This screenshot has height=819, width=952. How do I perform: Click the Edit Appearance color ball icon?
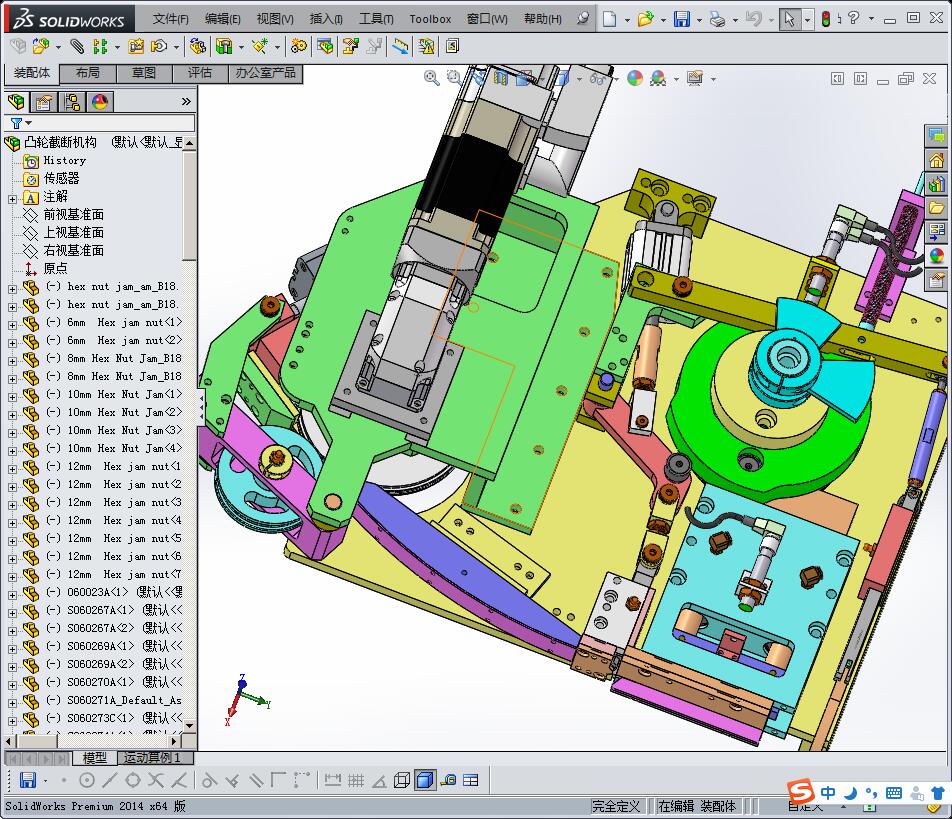[x=635, y=78]
